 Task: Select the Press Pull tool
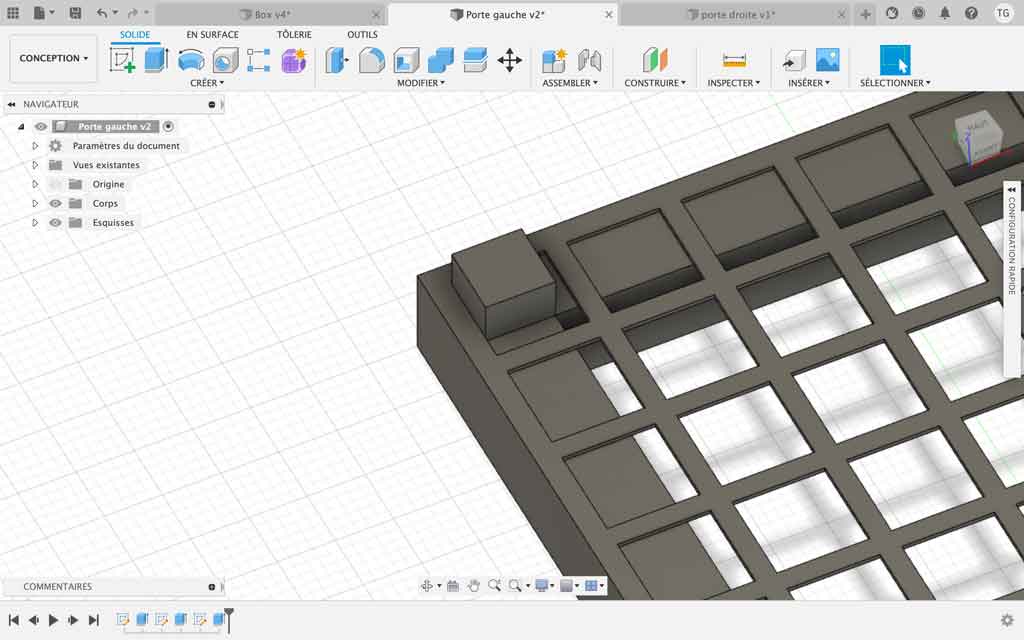click(x=337, y=61)
